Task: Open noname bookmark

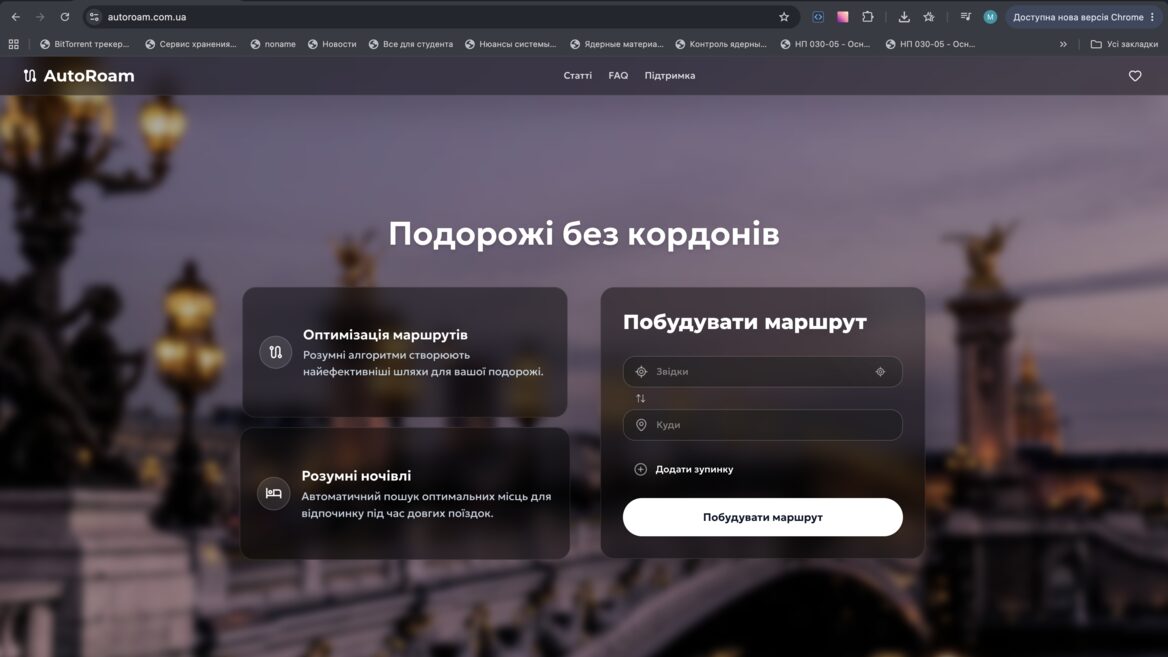Action: [273, 44]
